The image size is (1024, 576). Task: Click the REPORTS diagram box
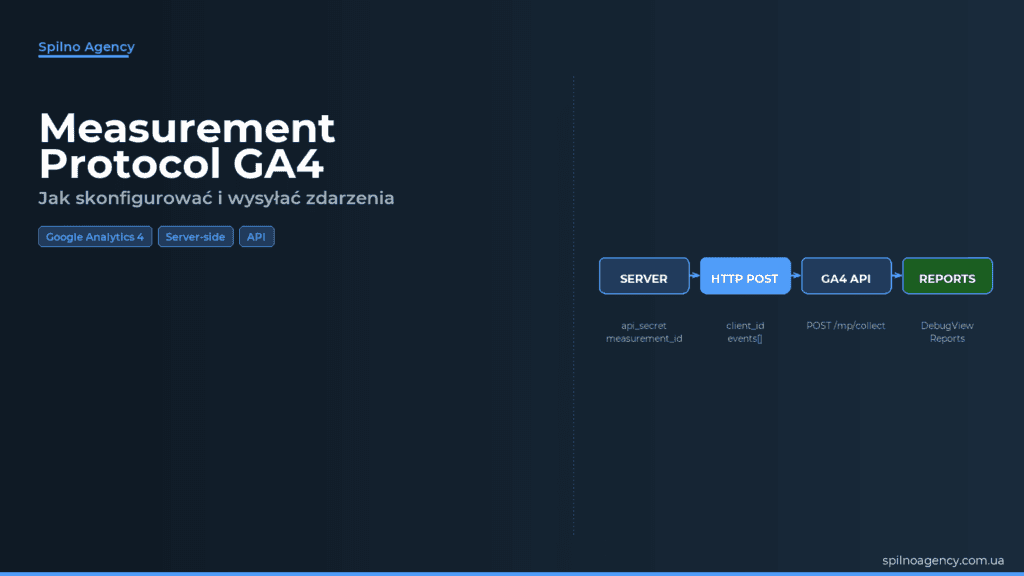point(948,276)
